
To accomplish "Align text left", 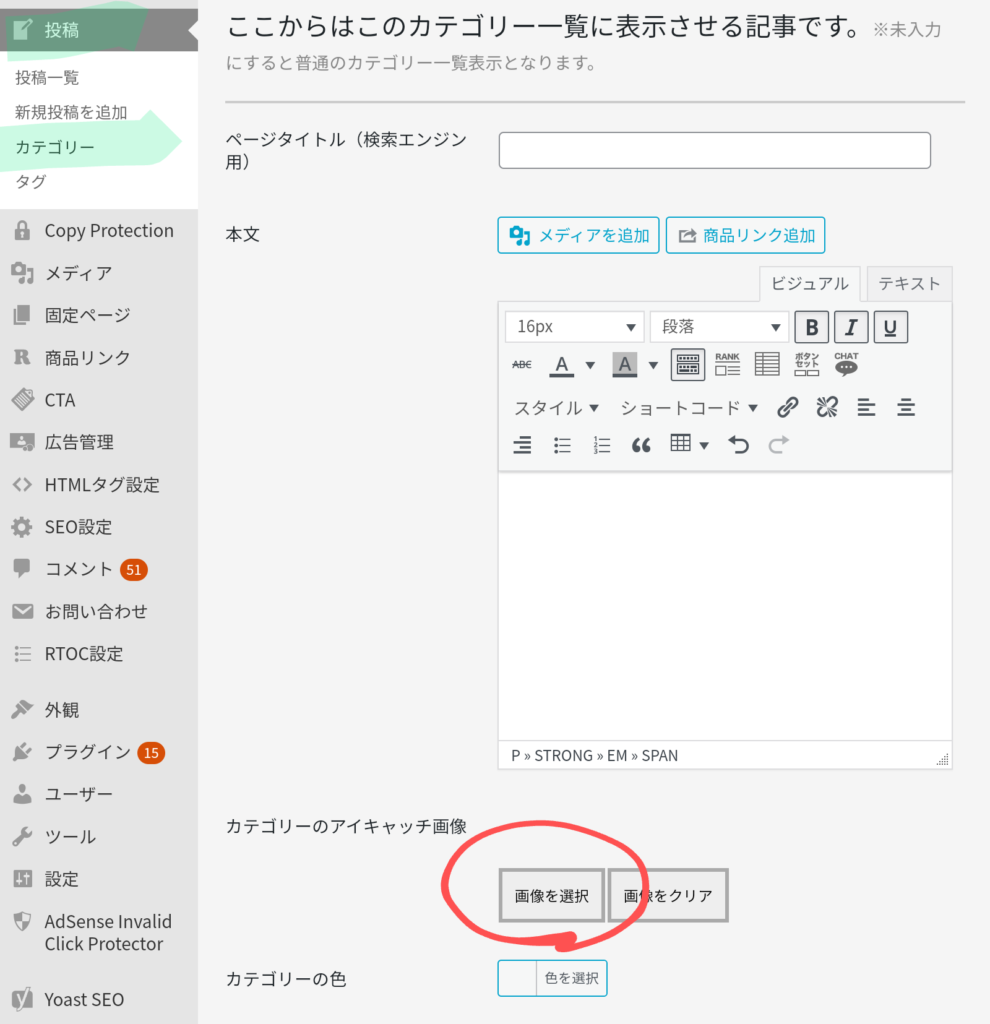I will [867, 408].
